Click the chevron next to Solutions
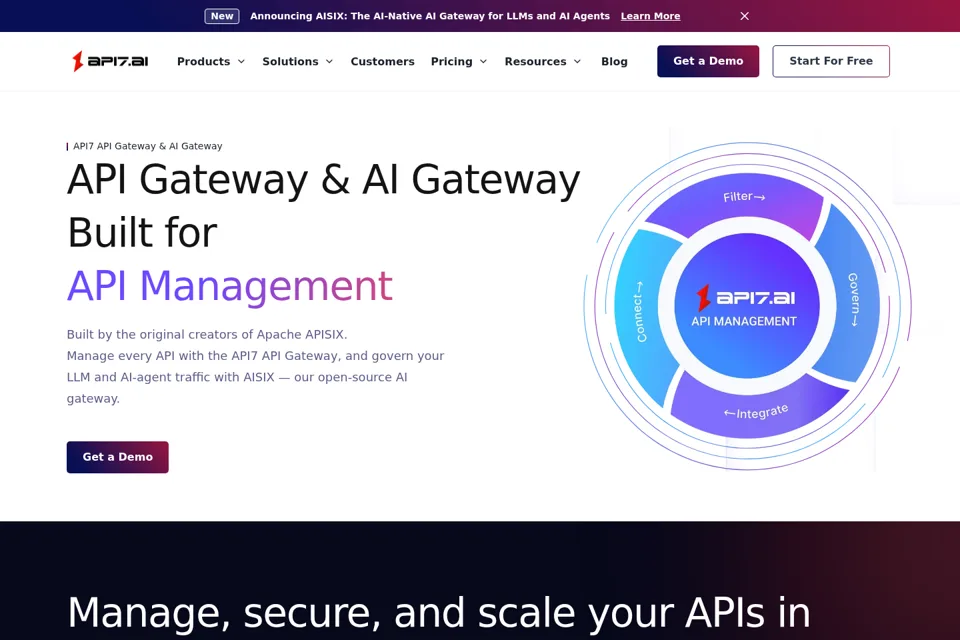The height and width of the screenshot is (640, 960). coord(329,61)
